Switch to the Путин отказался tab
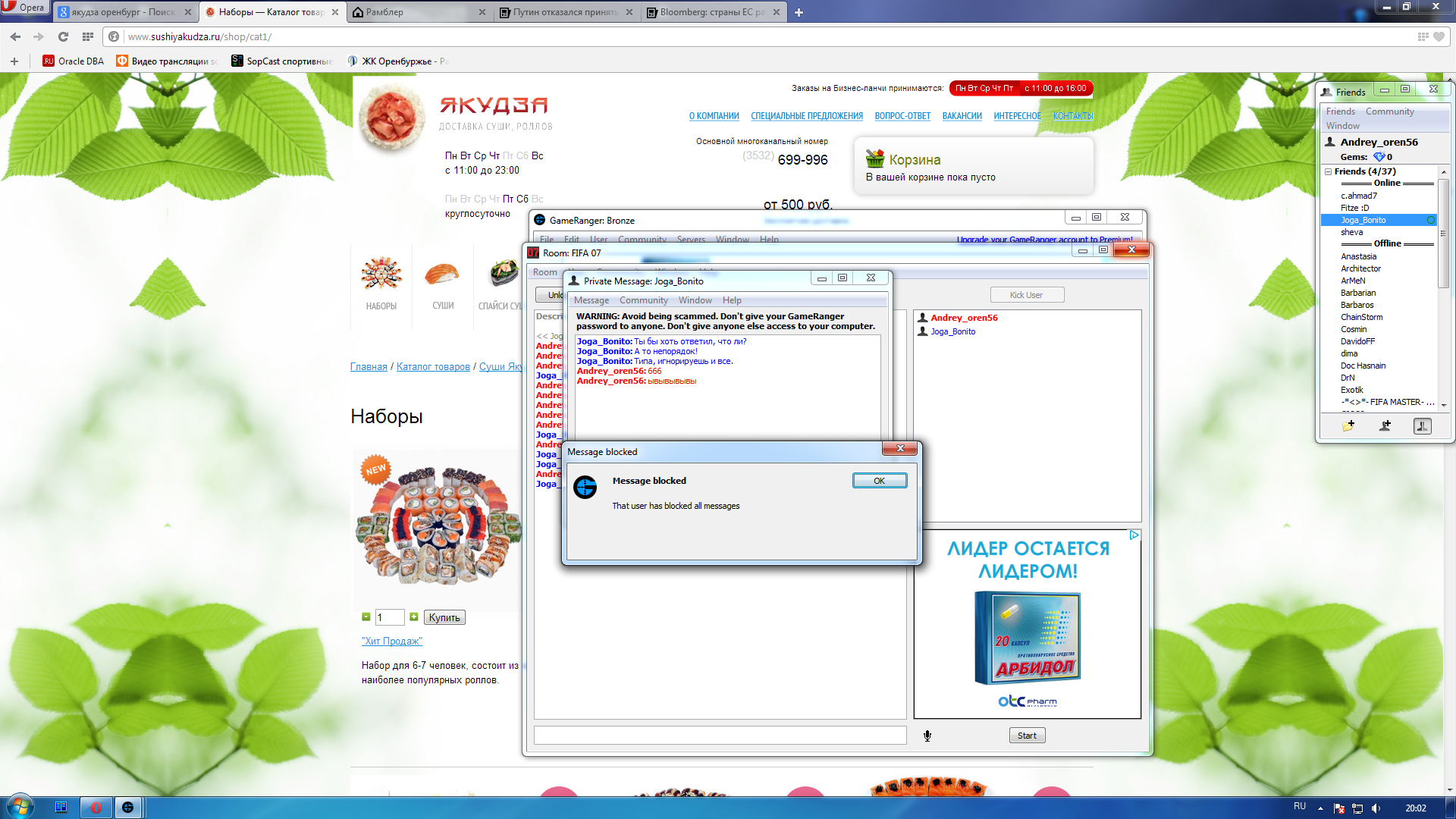Screen dimensions: 1456x819 pyautogui.click(x=565, y=12)
